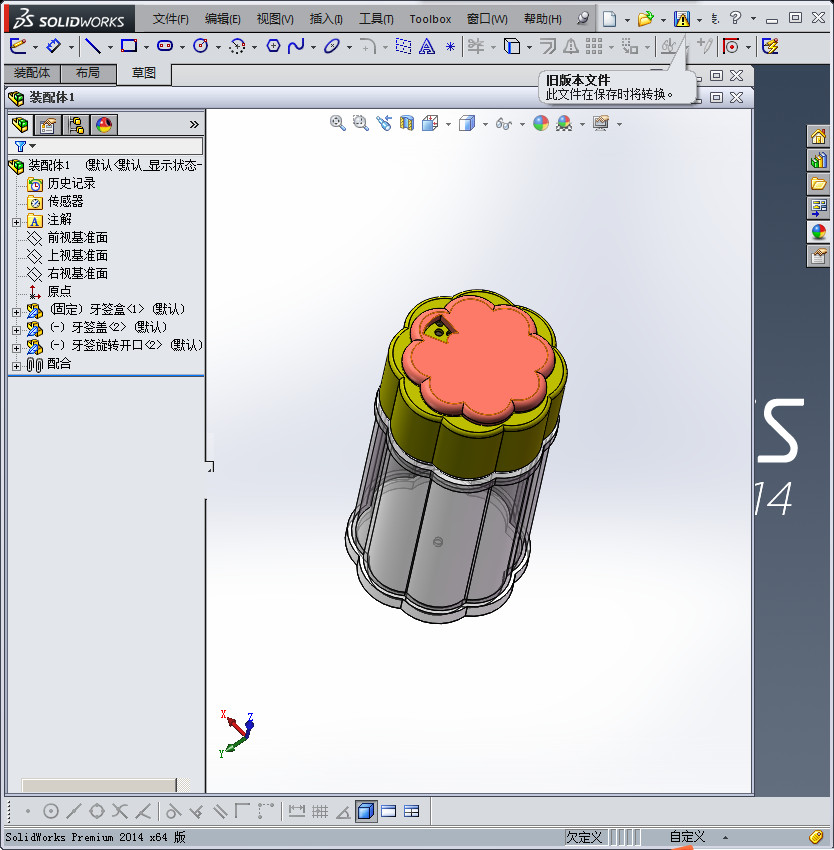This screenshot has width=834, height=850.
Task: Click the Open document icon
Action: (x=645, y=19)
